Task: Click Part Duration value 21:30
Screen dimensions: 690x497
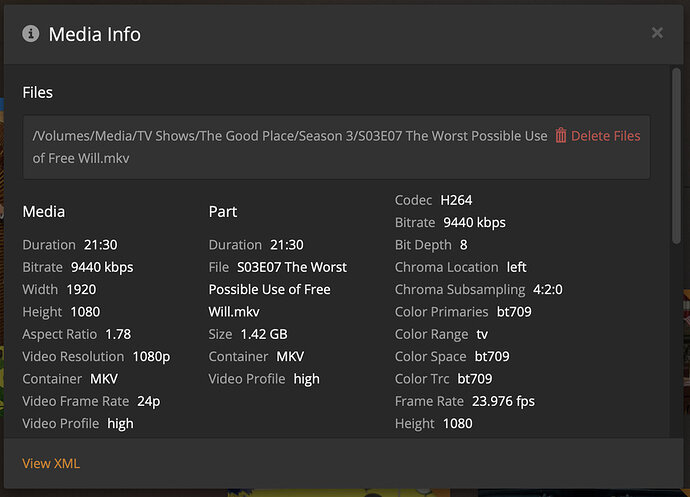Action: pyautogui.click(x=287, y=245)
